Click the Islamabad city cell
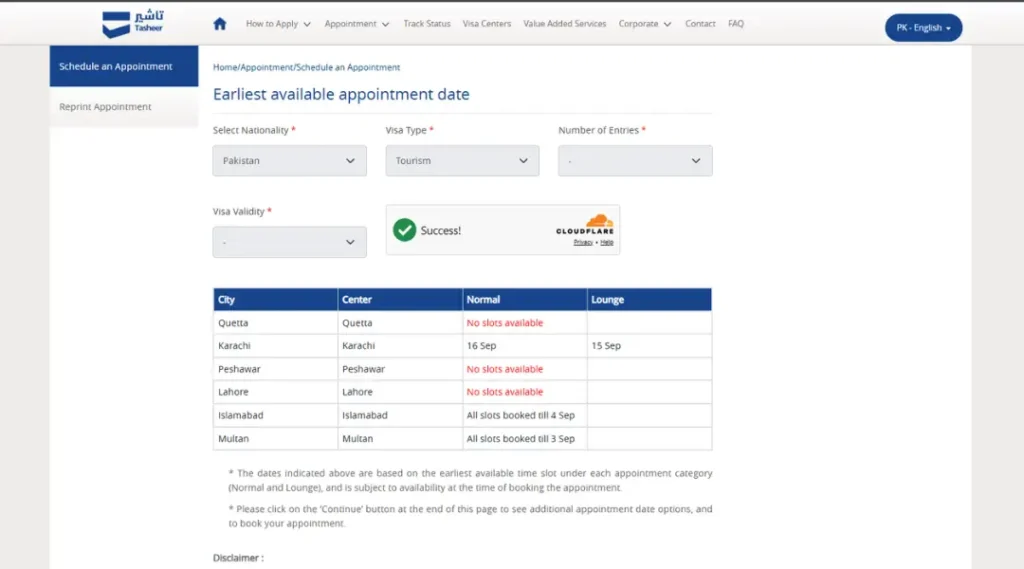Screen dimensions: 1024x569 coord(276,415)
